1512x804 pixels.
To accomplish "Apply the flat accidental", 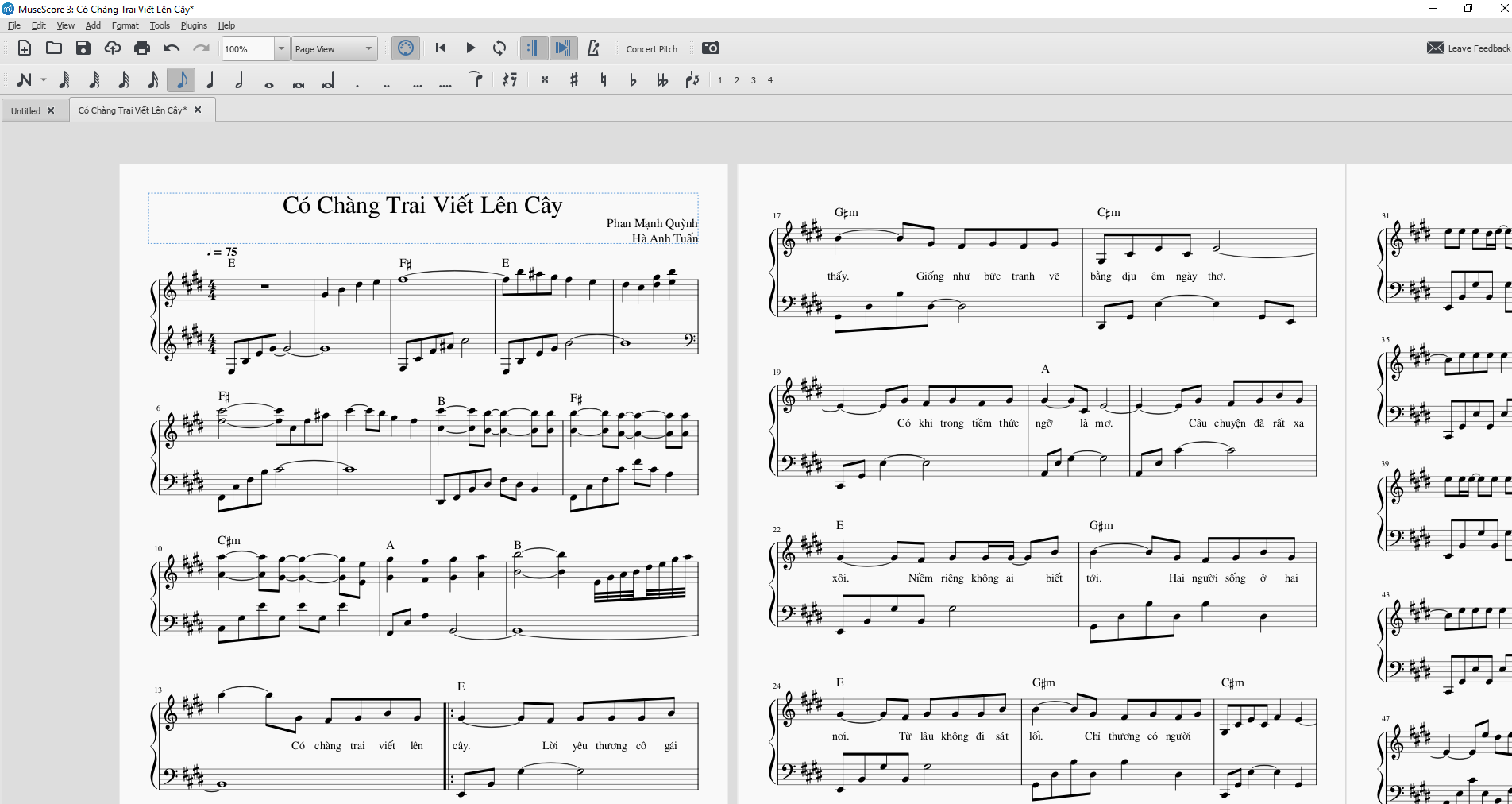I will tap(633, 80).
